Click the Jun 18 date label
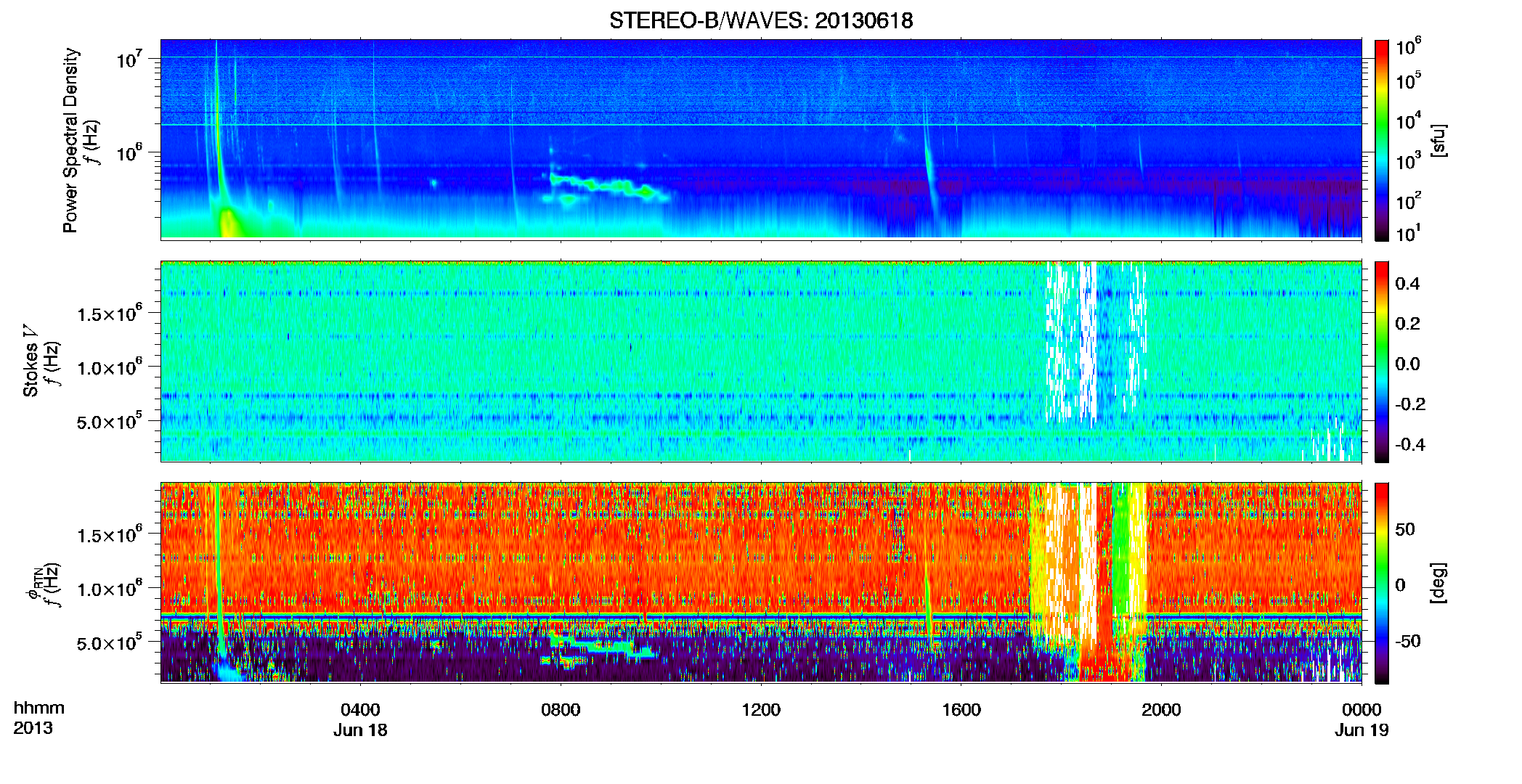 (360, 730)
